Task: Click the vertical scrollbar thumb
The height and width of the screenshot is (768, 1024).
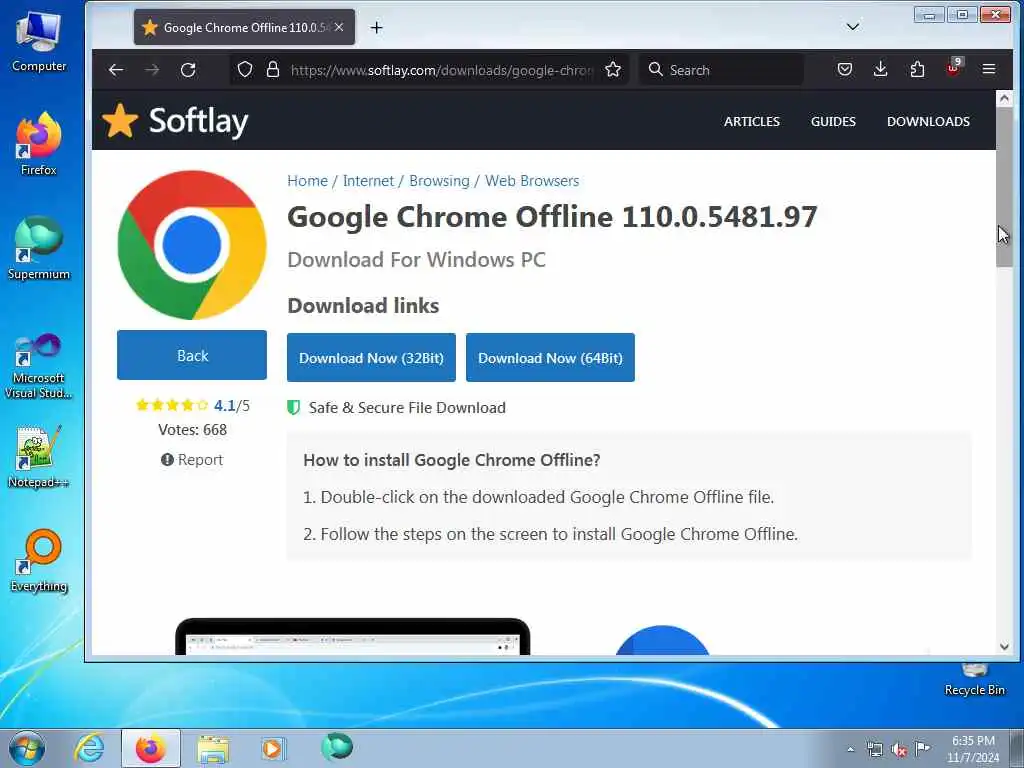Action: 1004,187
